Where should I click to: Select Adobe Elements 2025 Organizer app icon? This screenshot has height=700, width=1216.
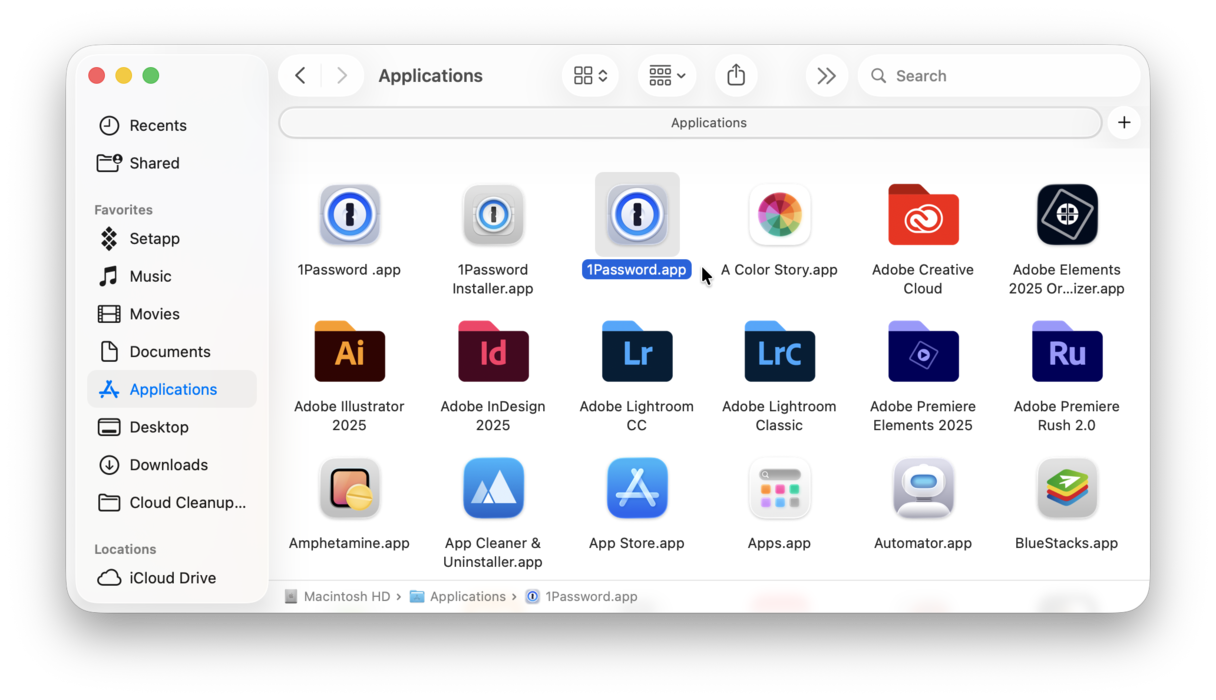tap(1067, 214)
